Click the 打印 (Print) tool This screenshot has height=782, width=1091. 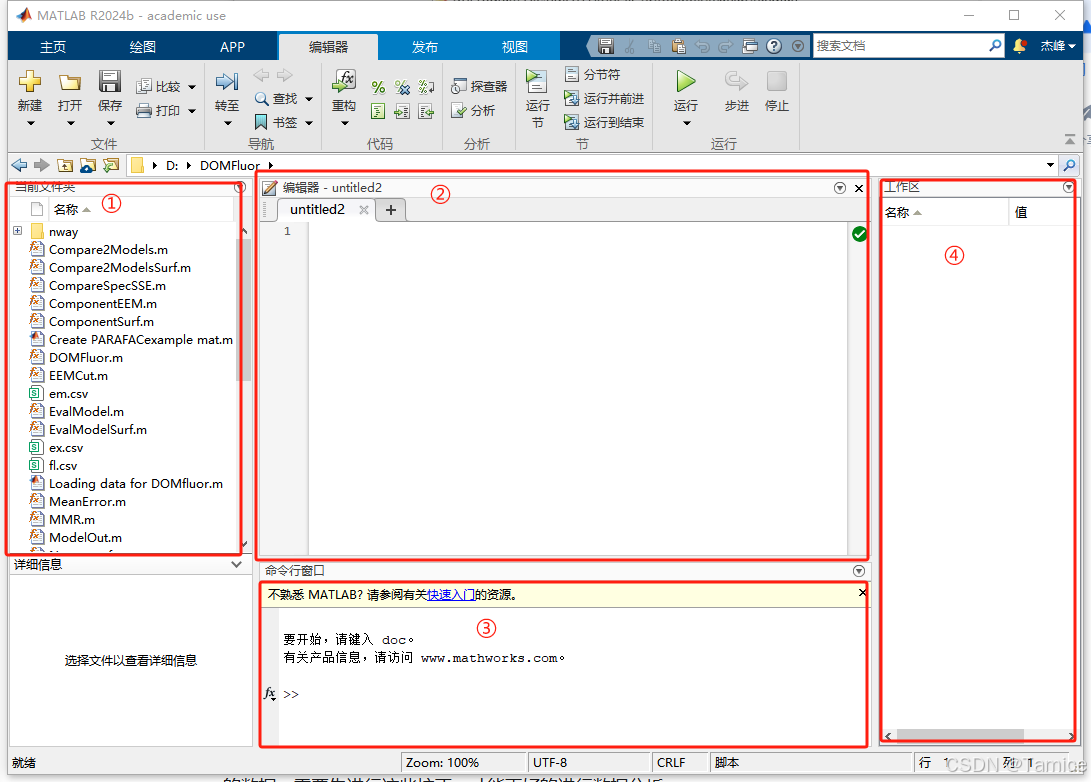pyautogui.click(x=159, y=110)
